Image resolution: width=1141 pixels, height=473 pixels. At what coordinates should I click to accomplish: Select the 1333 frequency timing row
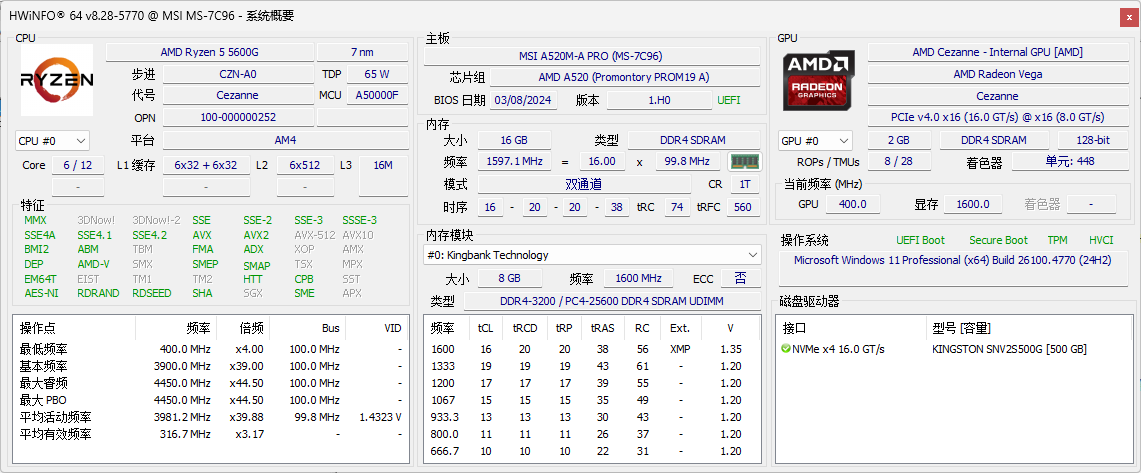tap(591, 366)
